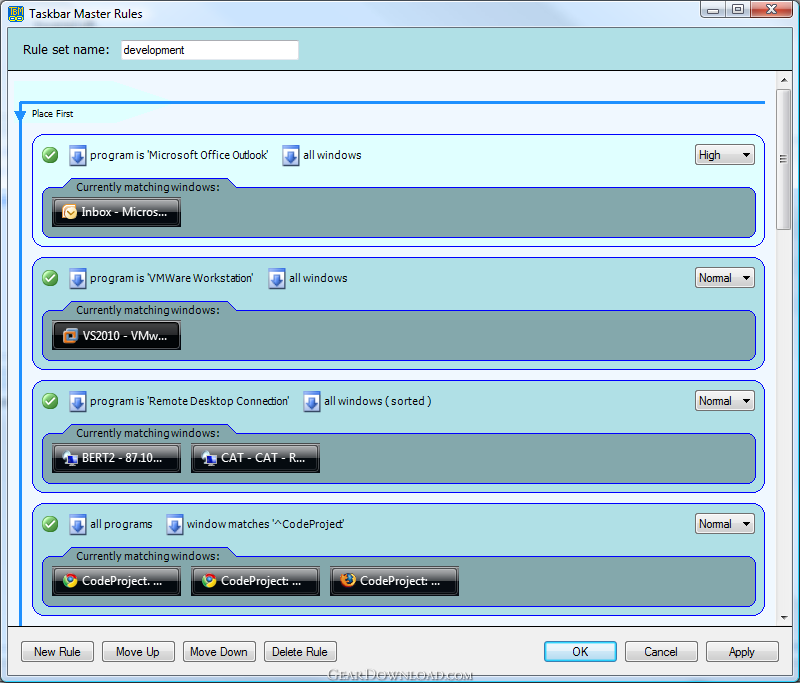The width and height of the screenshot is (800, 683).
Task: Toggle green checkmark on Remote Desktop Connection rule
Action: point(50,401)
